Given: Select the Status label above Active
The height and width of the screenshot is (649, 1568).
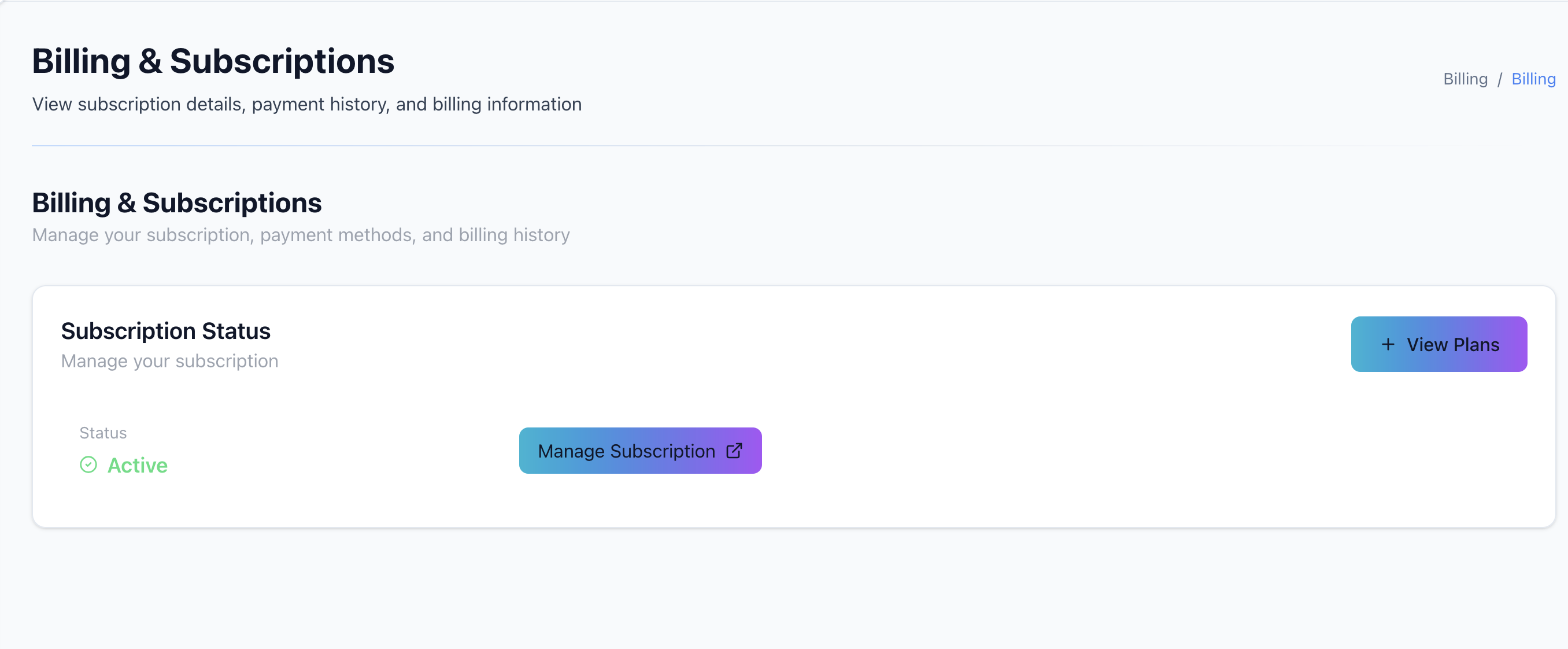Looking at the screenshot, I should [x=103, y=433].
